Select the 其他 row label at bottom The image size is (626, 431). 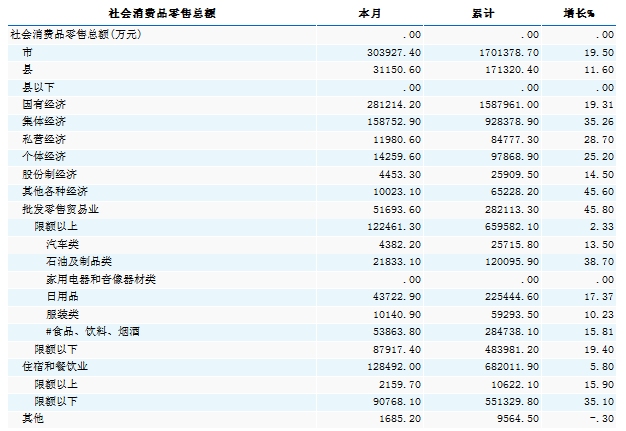33,418
